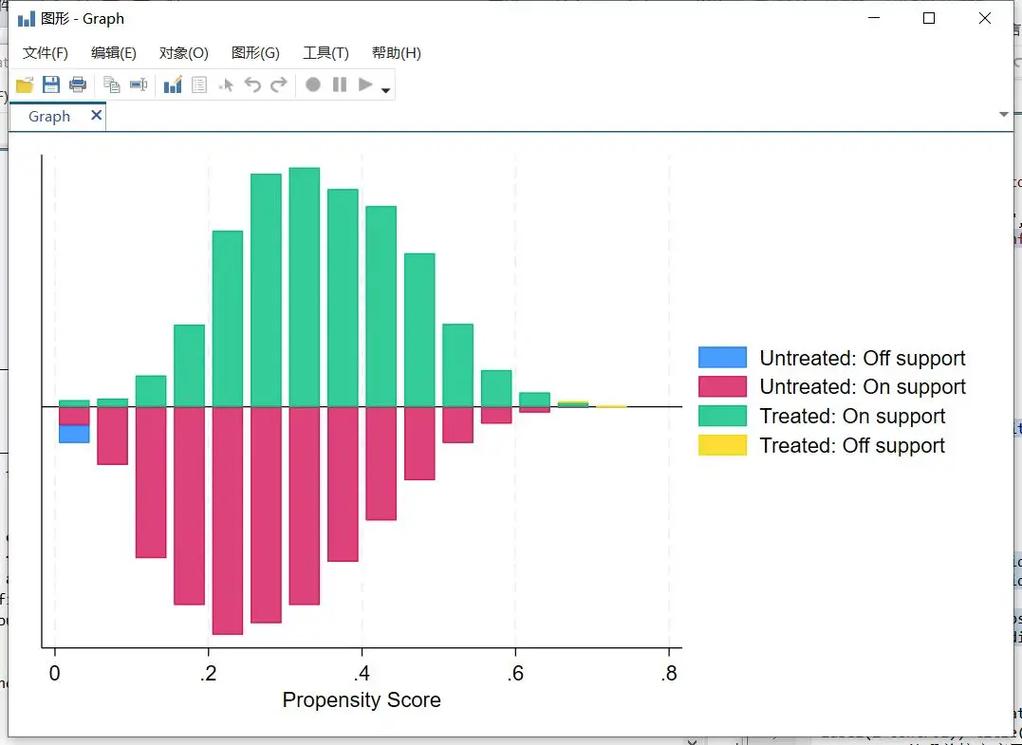Click the axis label '.2'

209,673
